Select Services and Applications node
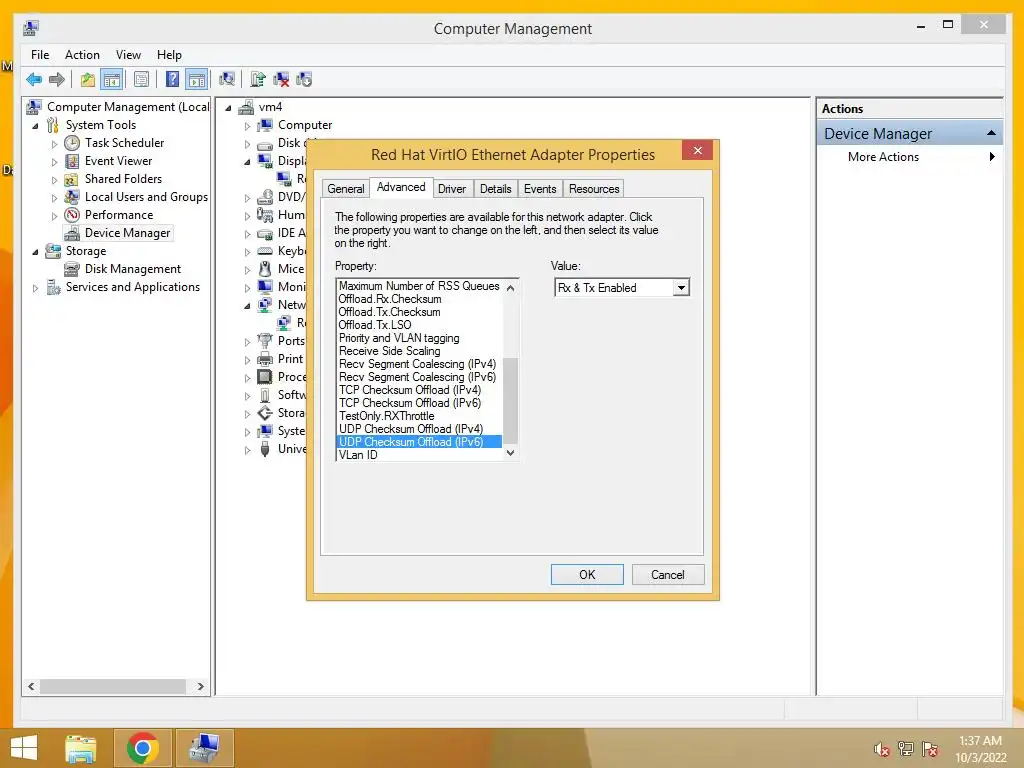The image size is (1024, 768). coord(133,287)
